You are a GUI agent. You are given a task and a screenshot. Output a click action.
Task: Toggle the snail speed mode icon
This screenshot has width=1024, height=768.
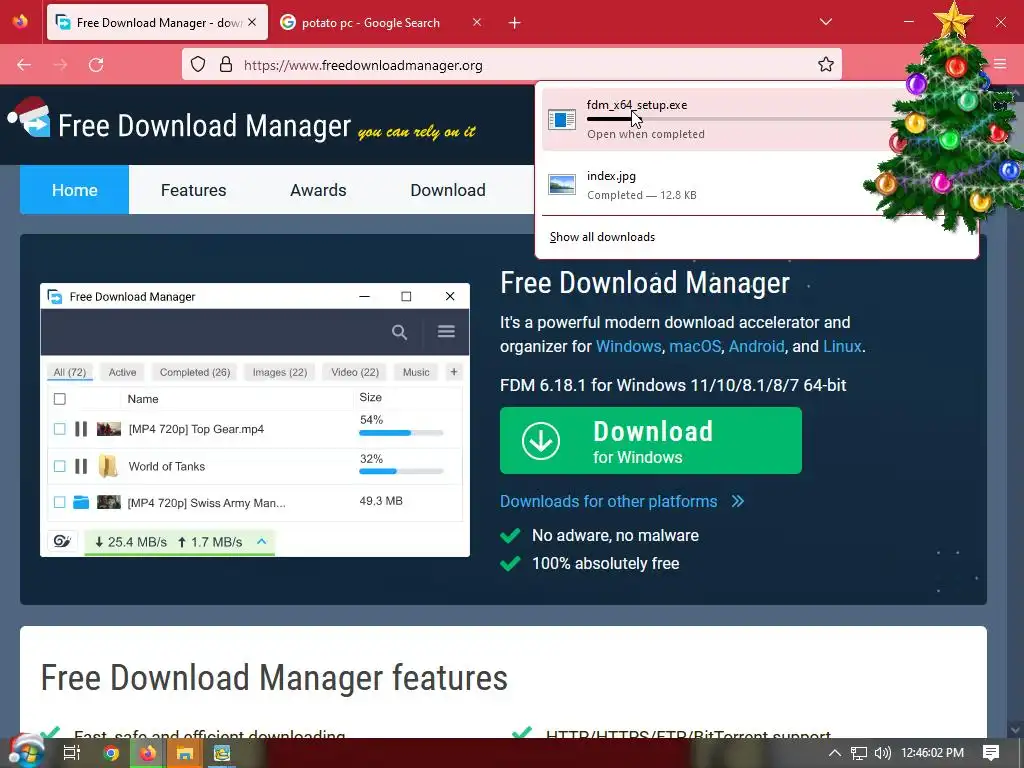click(x=62, y=541)
